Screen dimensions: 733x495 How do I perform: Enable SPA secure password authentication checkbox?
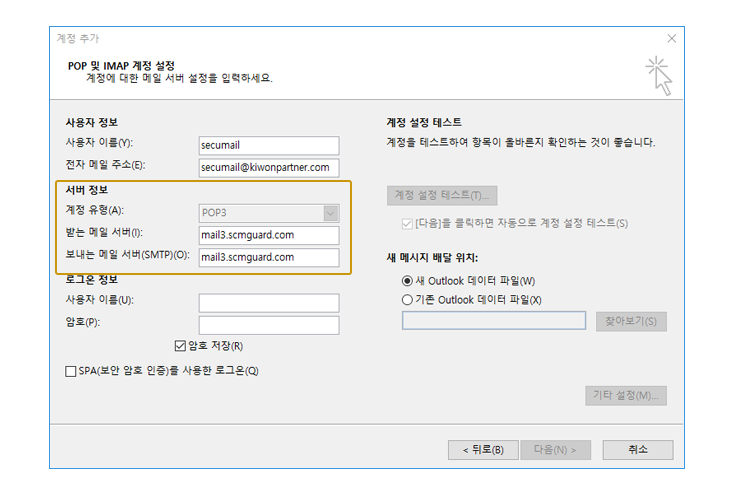pyautogui.click(x=71, y=371)
